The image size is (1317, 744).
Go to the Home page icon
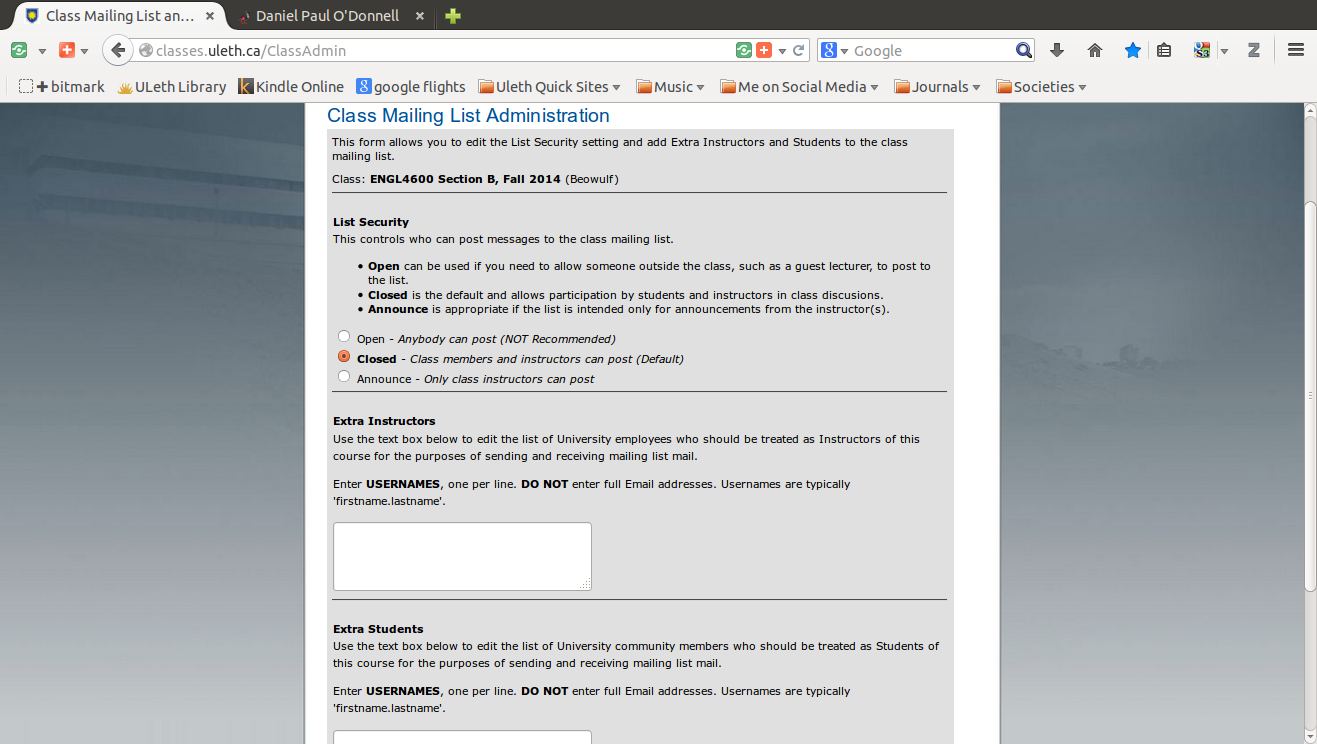(1095, 50)
